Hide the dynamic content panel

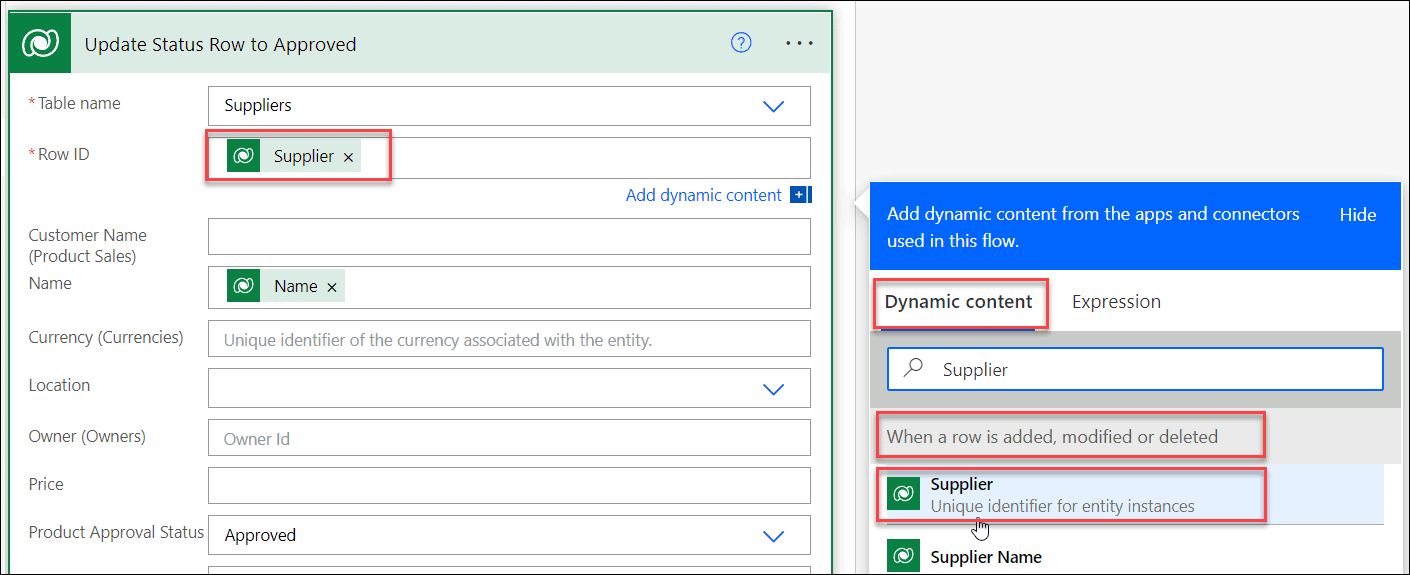1357,215
